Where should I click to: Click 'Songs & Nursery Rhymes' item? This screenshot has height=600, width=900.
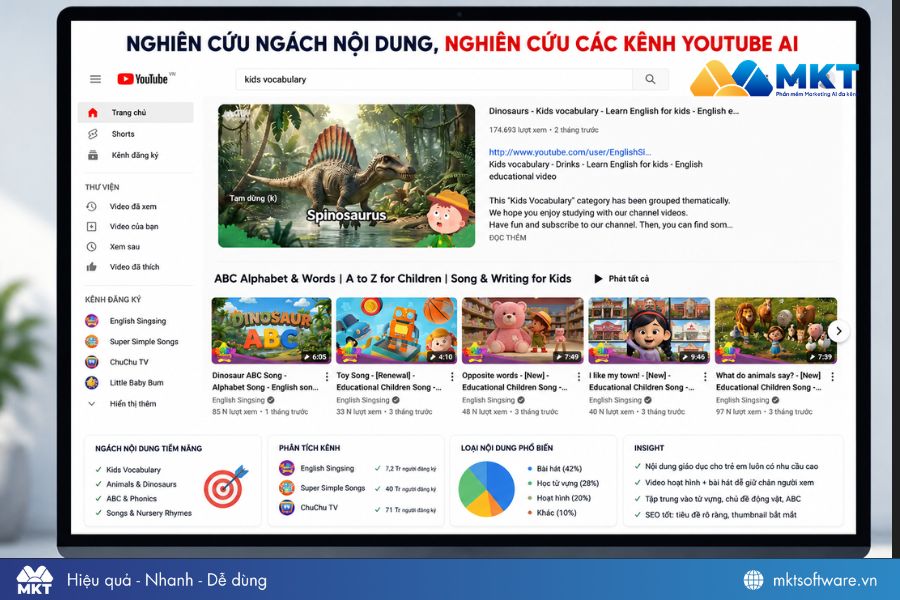[149, 513]
